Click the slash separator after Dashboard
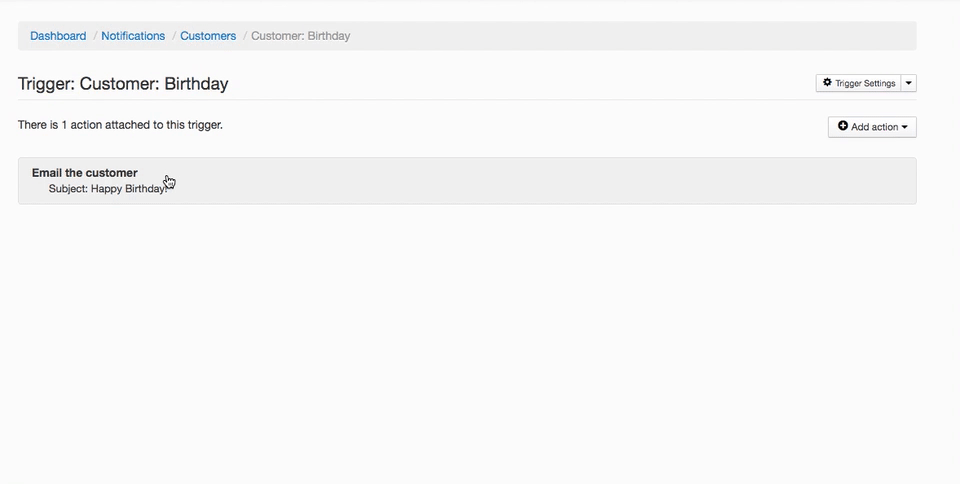Screen dimensions: 960x484 (x=95, y=36)
